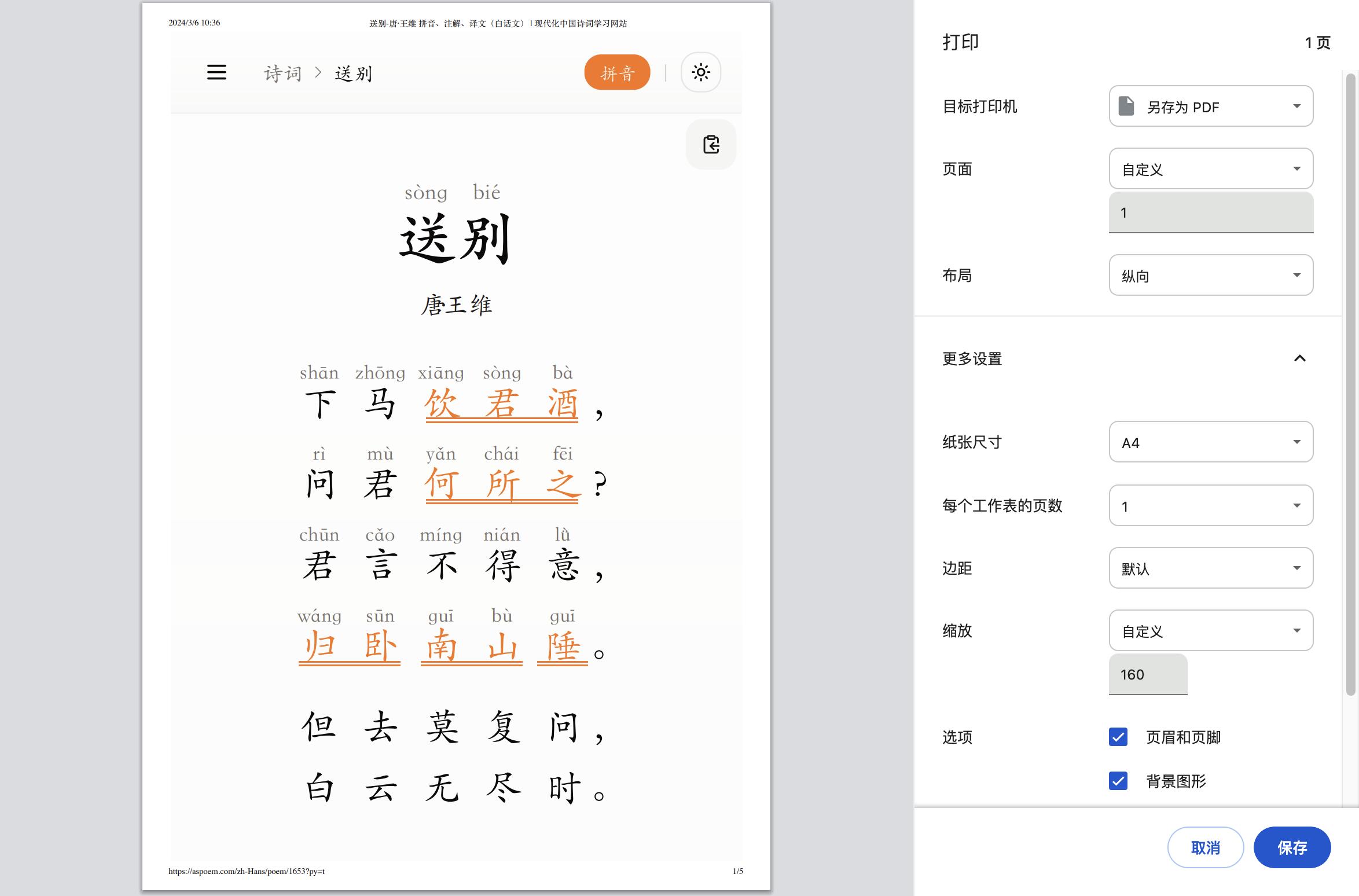1359x896 pixels.
Task: Click the custom pages input field showing 1
Action: [x=1211, y=212]
